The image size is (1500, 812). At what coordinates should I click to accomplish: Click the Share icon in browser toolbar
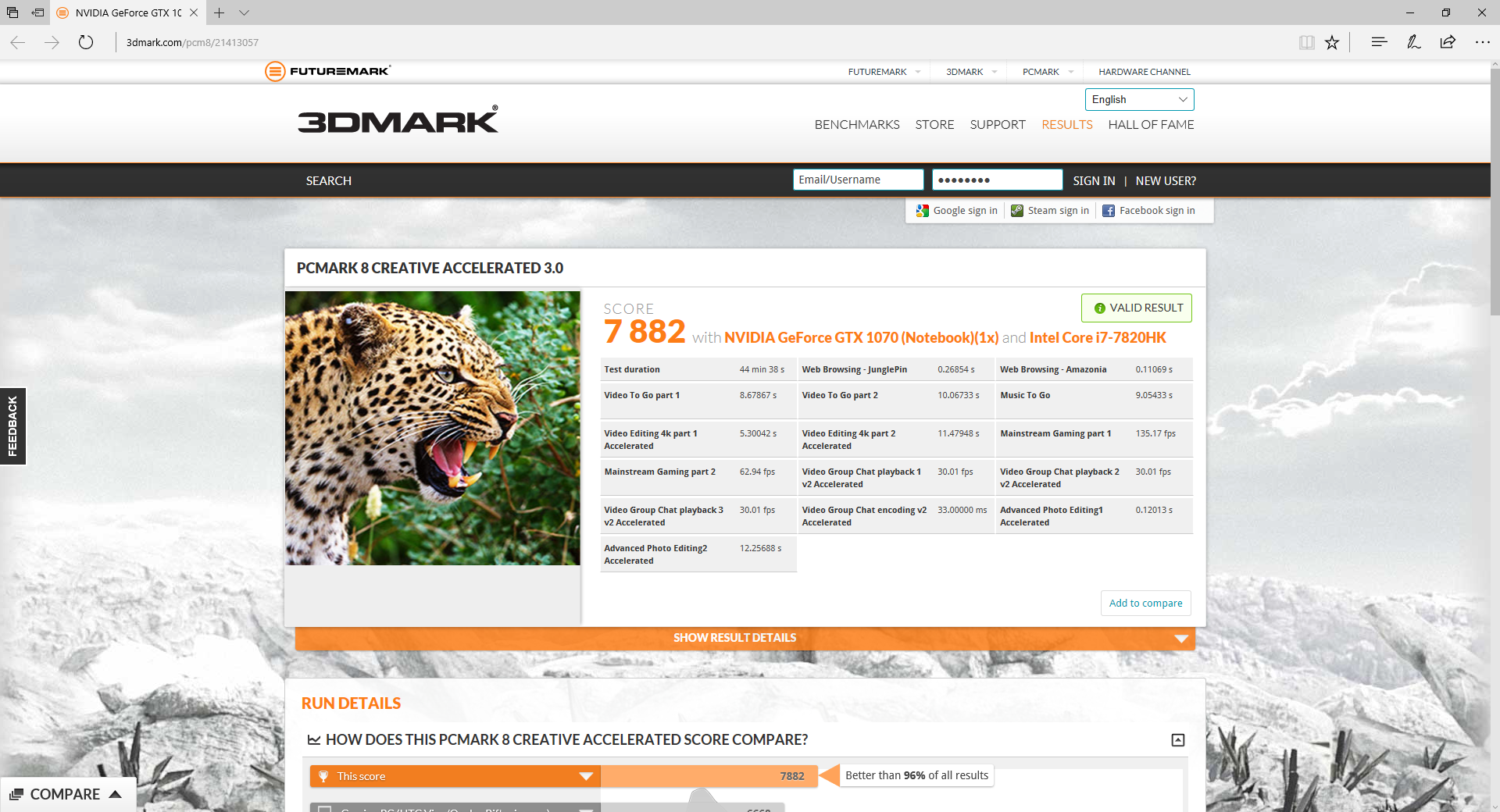click(x=1448, y=42)
